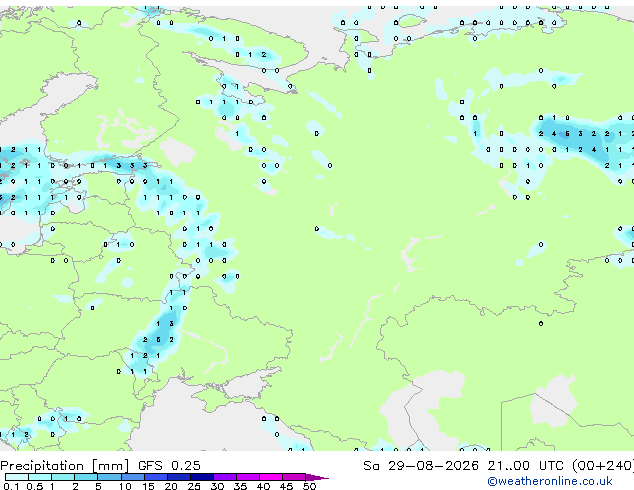Click the 40–45 mm magenta legend swatch

point(271,477)
